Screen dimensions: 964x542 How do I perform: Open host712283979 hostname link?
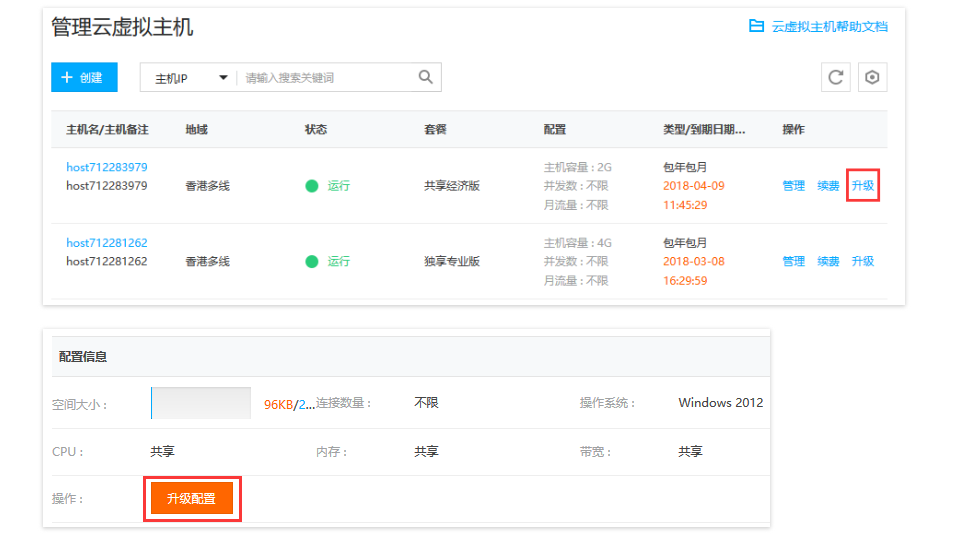pyautogui.click(x=107, y=167)
